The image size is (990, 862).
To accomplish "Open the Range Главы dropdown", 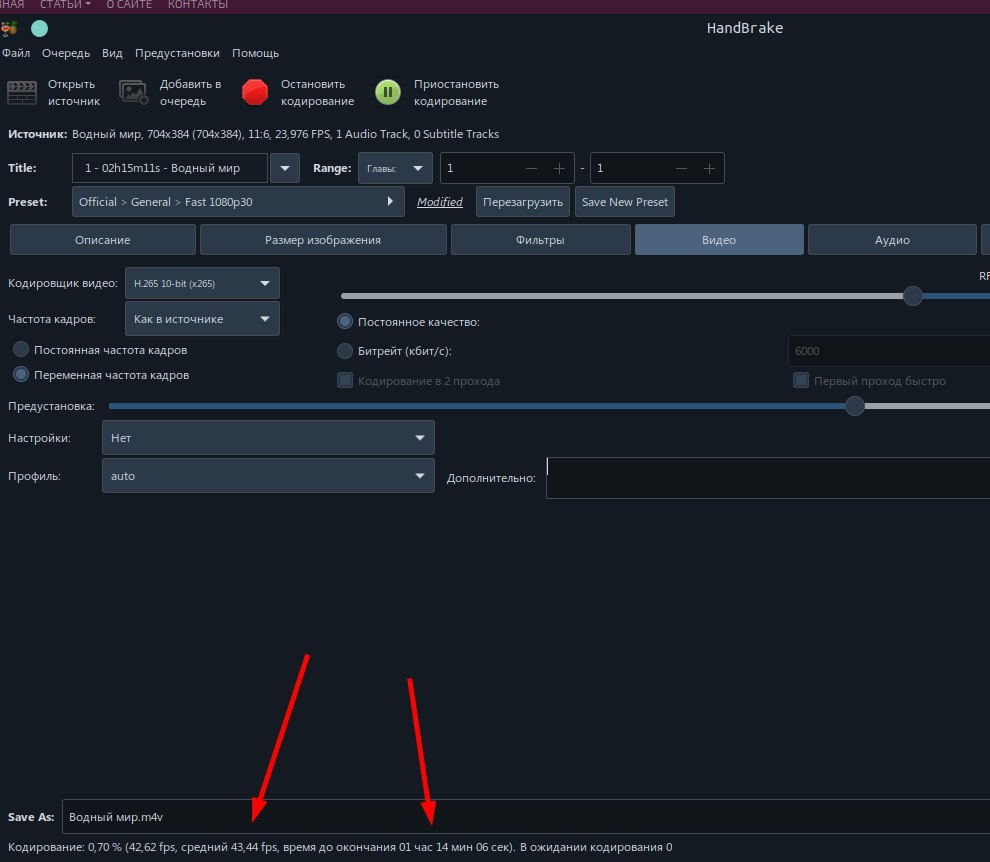I will pos(395,168).
